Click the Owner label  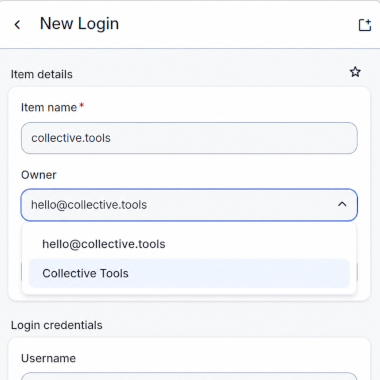39,175
